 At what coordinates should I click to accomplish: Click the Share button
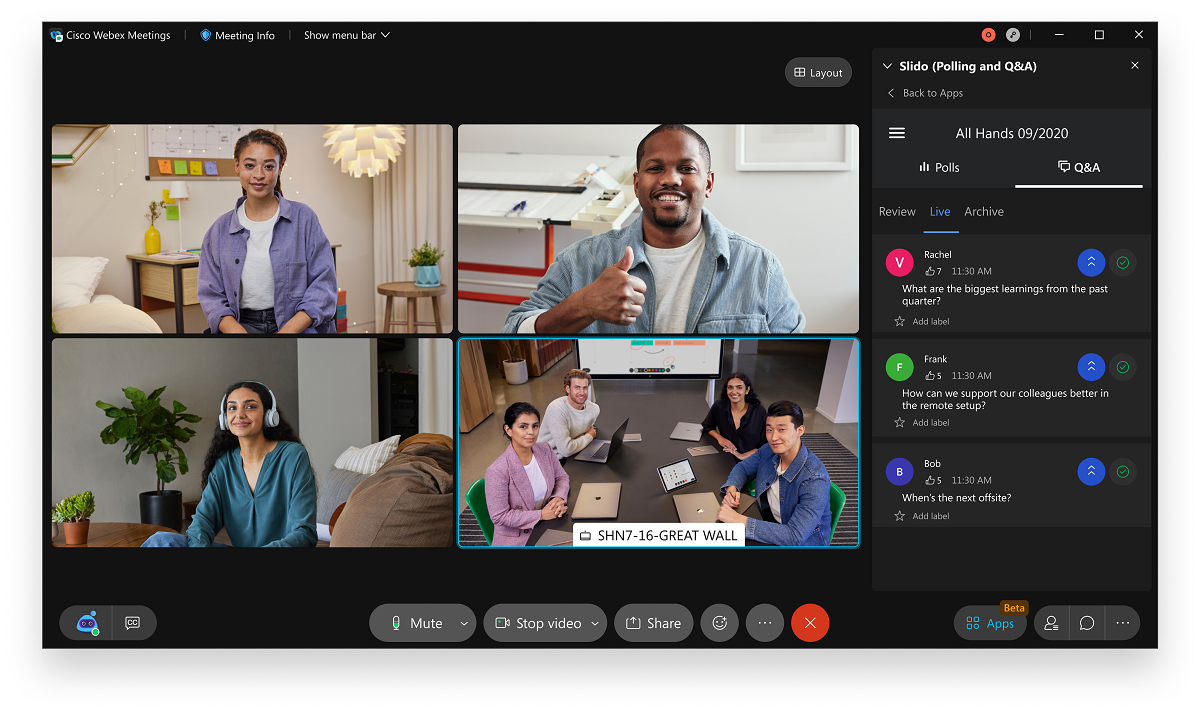click(x=653, y=623)
